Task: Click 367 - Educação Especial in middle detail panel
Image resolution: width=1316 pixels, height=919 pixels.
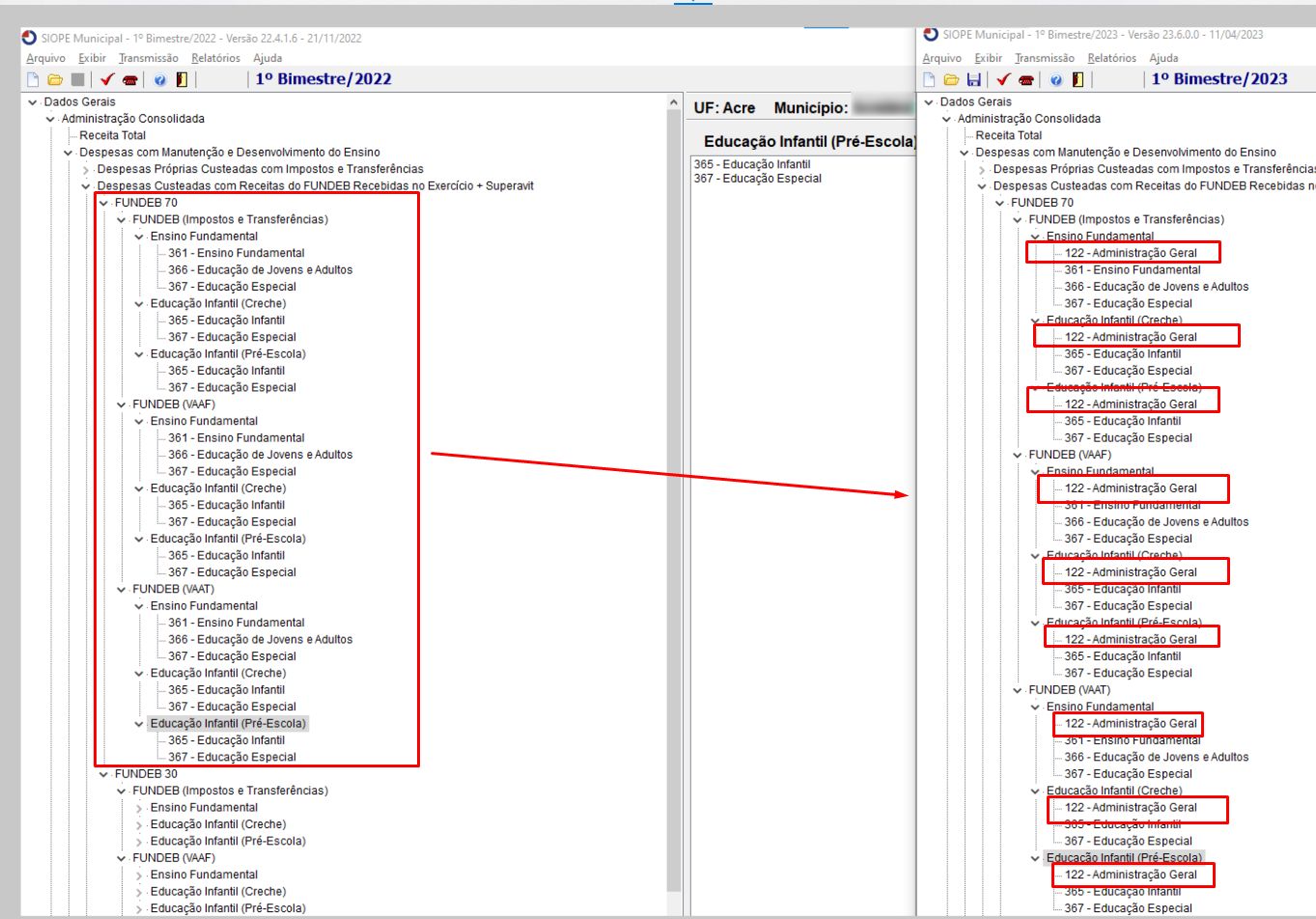Action: click(758, 179)
